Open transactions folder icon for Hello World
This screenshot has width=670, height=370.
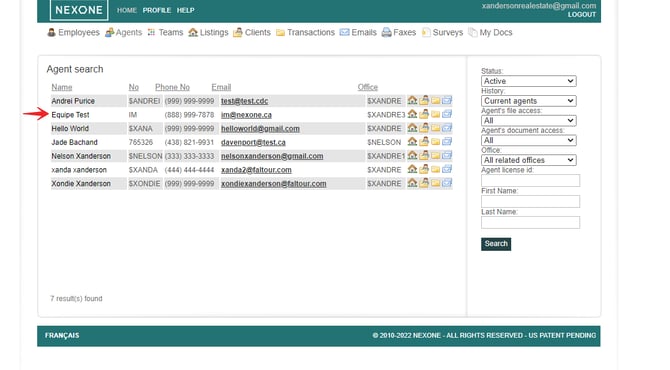(x=435, y=128)
